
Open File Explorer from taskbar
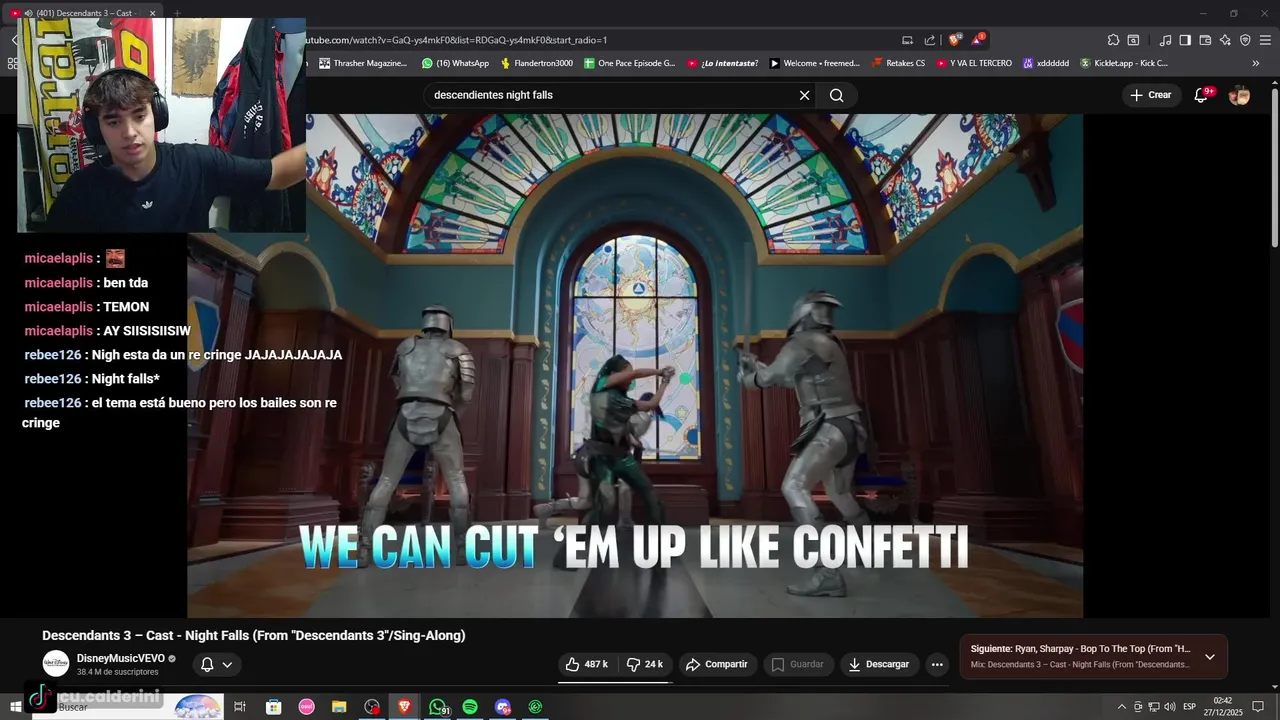(x=339, y=707)
